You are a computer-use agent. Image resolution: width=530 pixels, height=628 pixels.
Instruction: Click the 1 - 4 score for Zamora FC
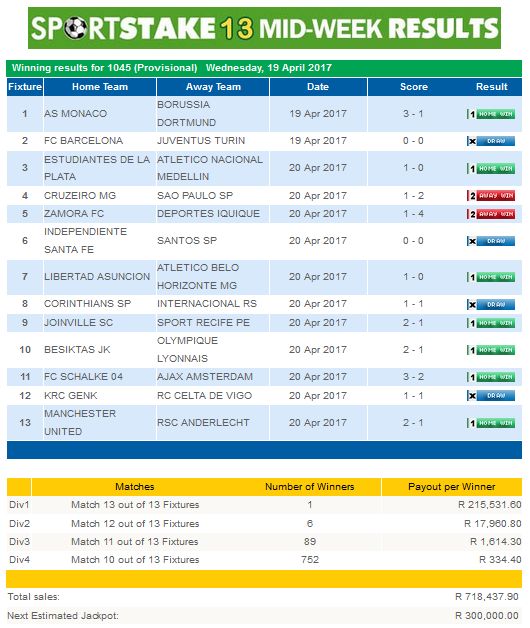tap(413, 214)
